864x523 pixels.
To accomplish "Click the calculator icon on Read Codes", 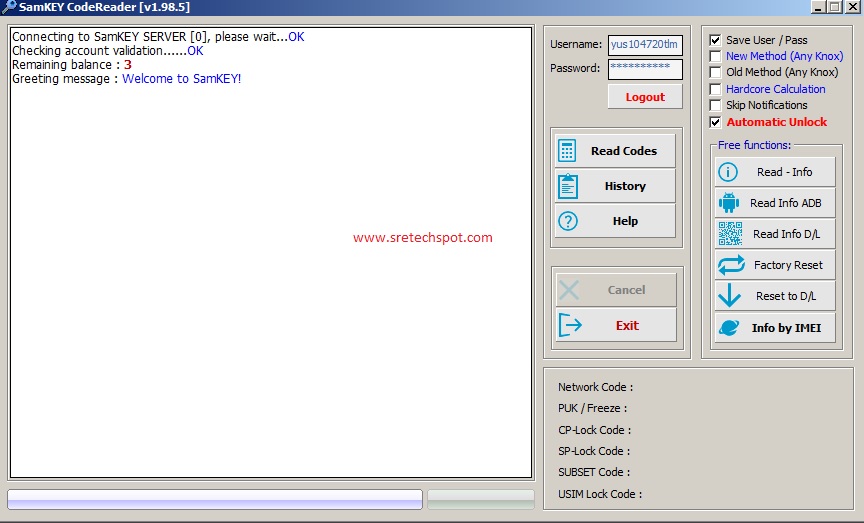I will tap(567, 150).
